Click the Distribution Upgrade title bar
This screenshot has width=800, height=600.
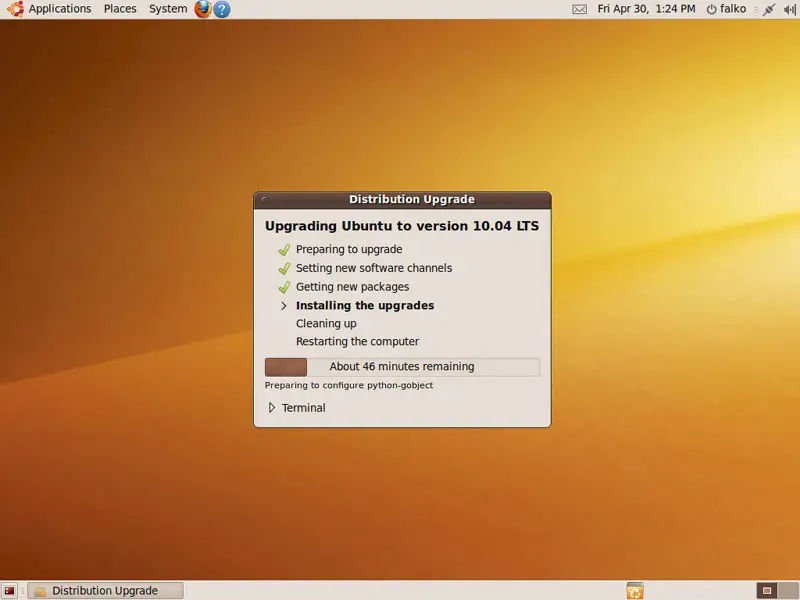pyautogui.click(x=403, y=199)
